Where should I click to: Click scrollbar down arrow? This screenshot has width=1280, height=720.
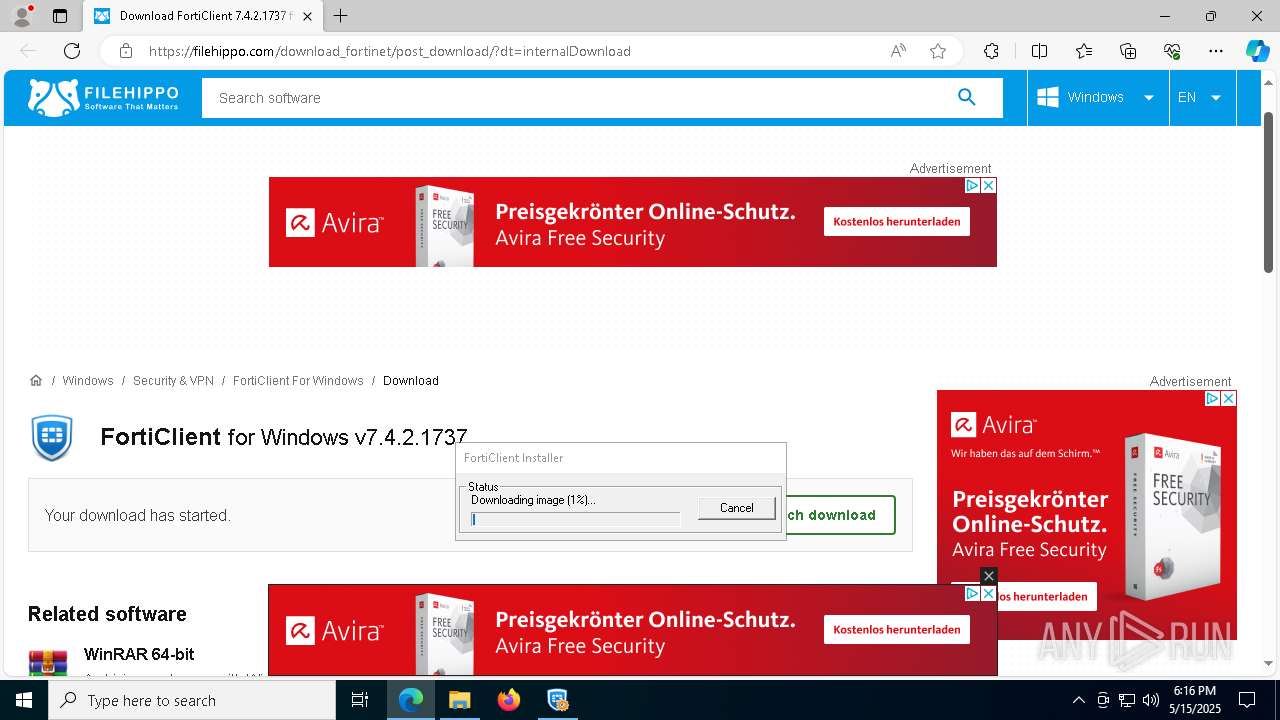coord(1269,663)
